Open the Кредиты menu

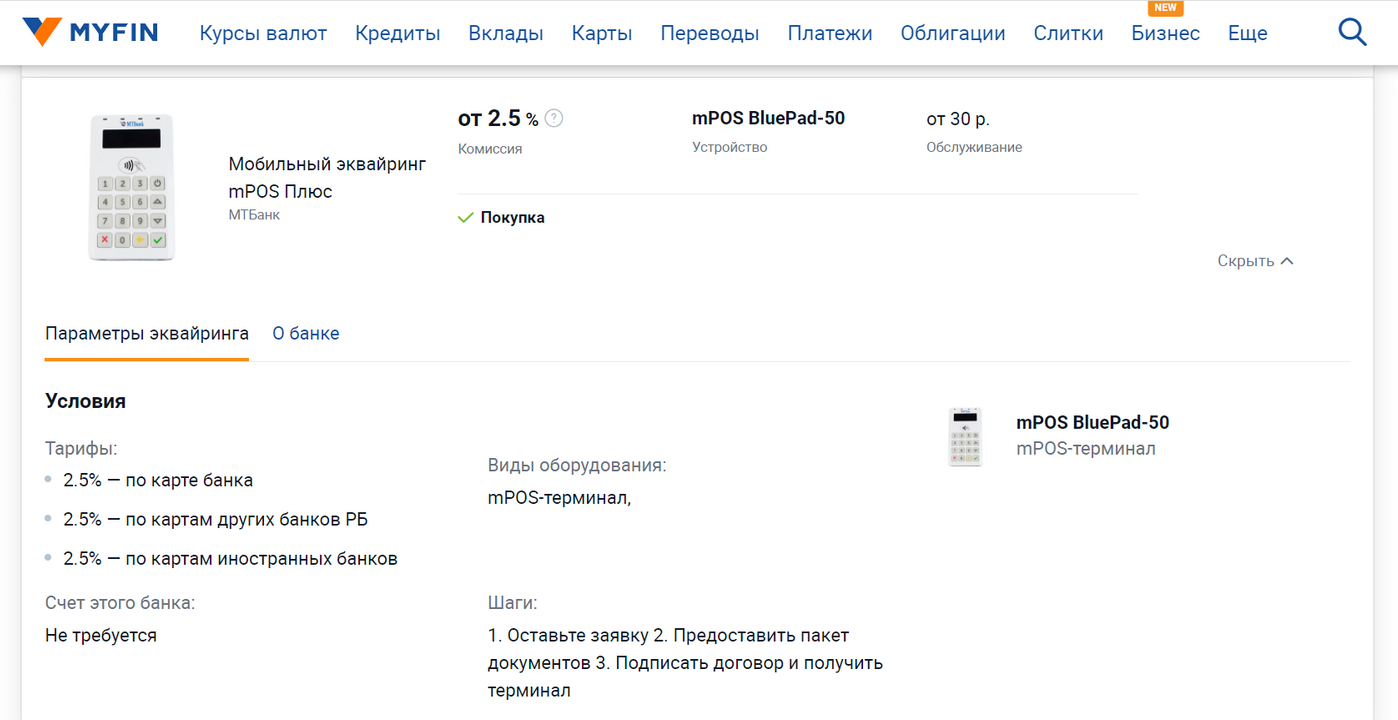click(x=398, y=33)
